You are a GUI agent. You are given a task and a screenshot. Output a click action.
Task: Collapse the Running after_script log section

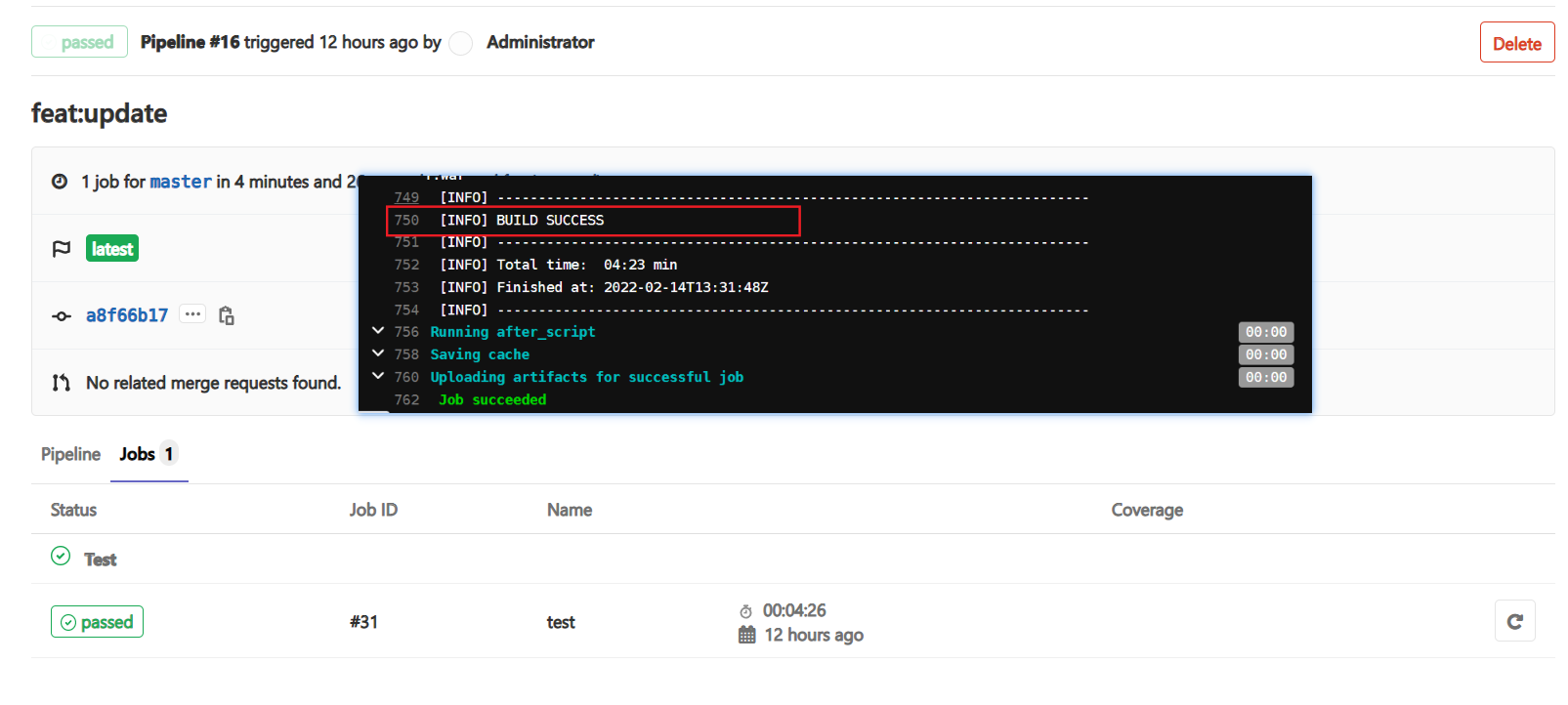378,331
